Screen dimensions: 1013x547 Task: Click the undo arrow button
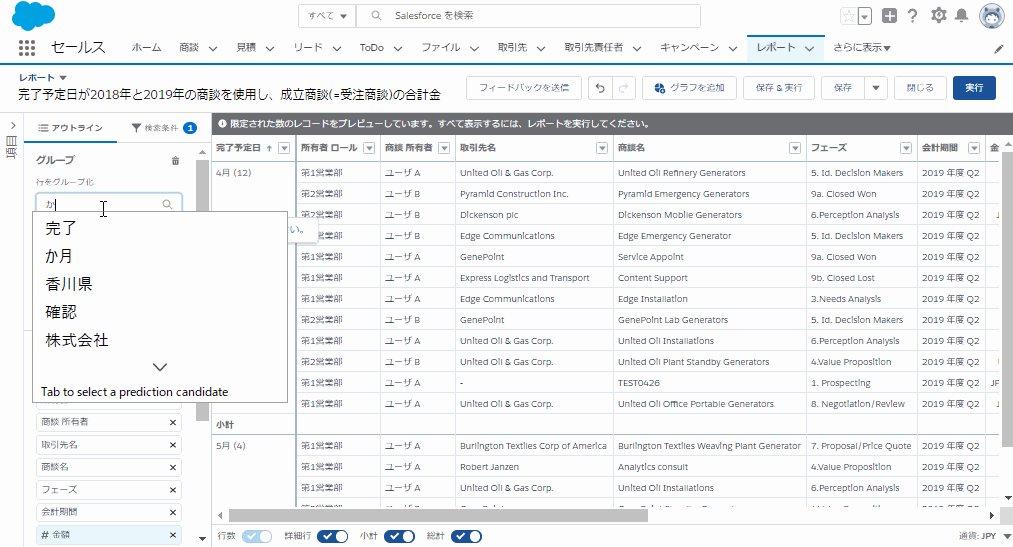click(600, 88)
